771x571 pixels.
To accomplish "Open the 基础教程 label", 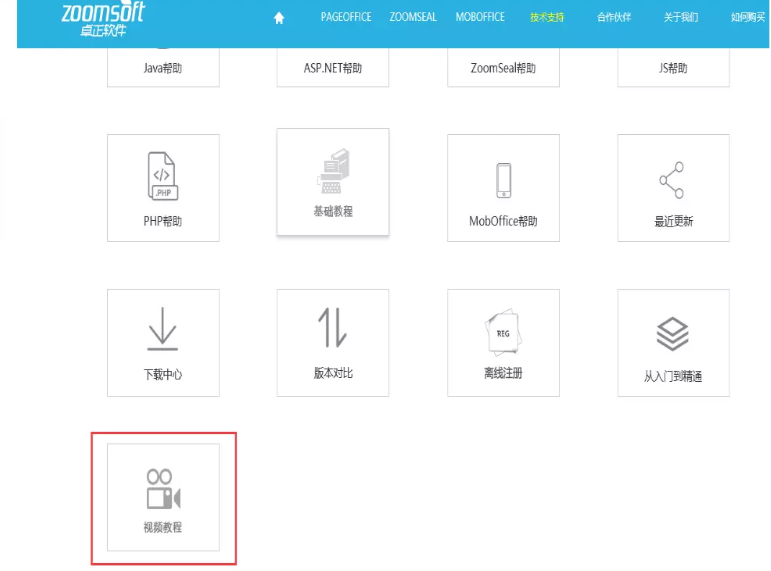I will point(333,211).
